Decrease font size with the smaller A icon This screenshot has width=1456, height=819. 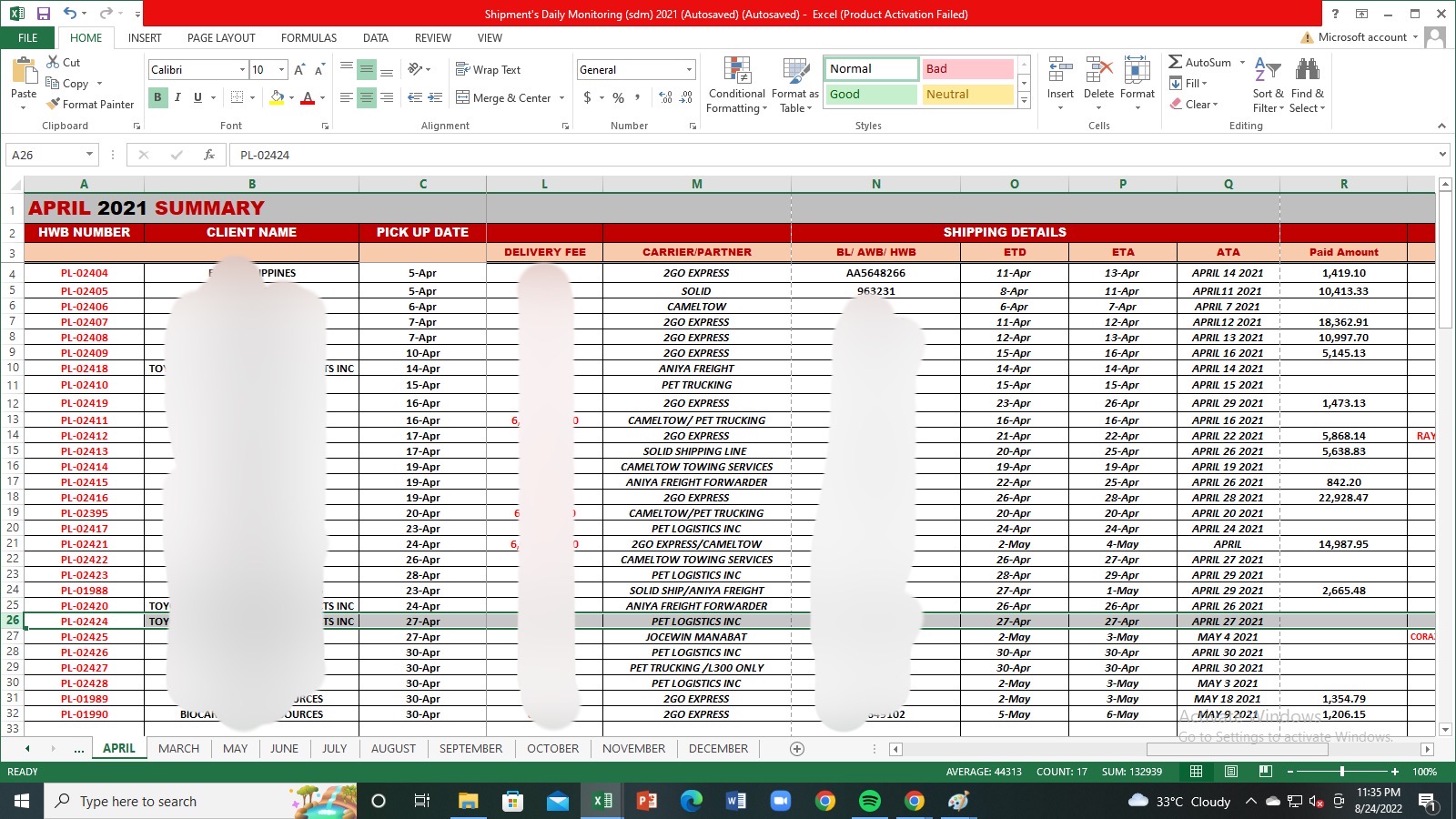point(319,70)
